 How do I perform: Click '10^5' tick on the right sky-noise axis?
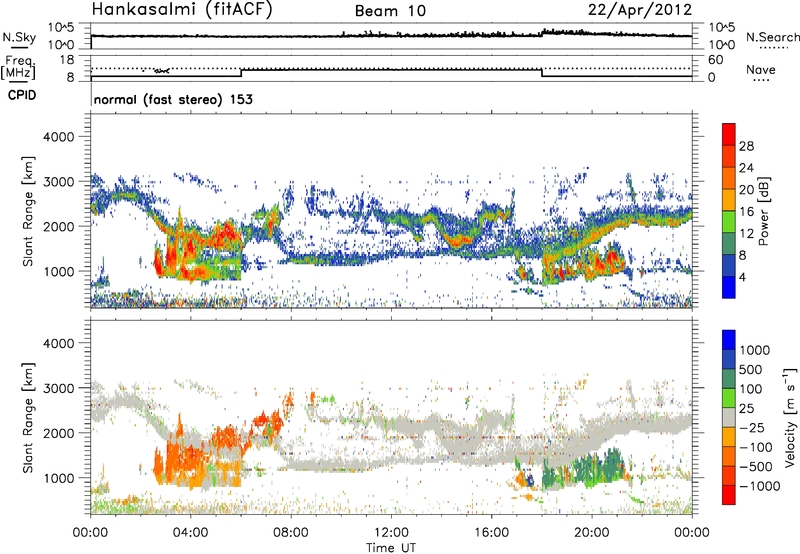click(721, 28)
